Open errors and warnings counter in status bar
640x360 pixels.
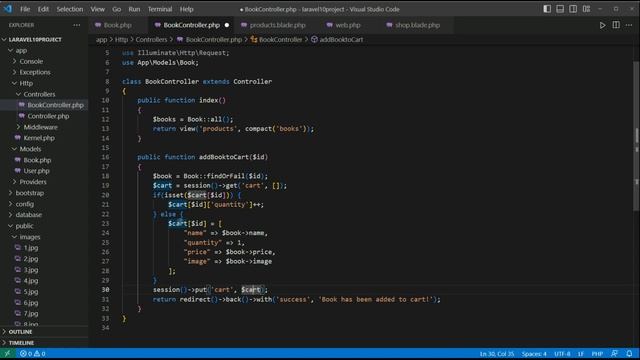pos(33,353)
